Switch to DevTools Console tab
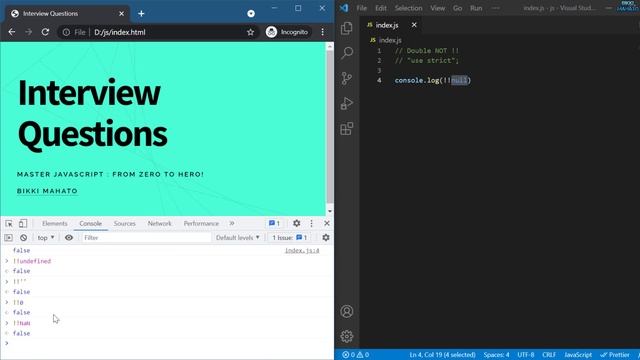 (x=91, y=223)
